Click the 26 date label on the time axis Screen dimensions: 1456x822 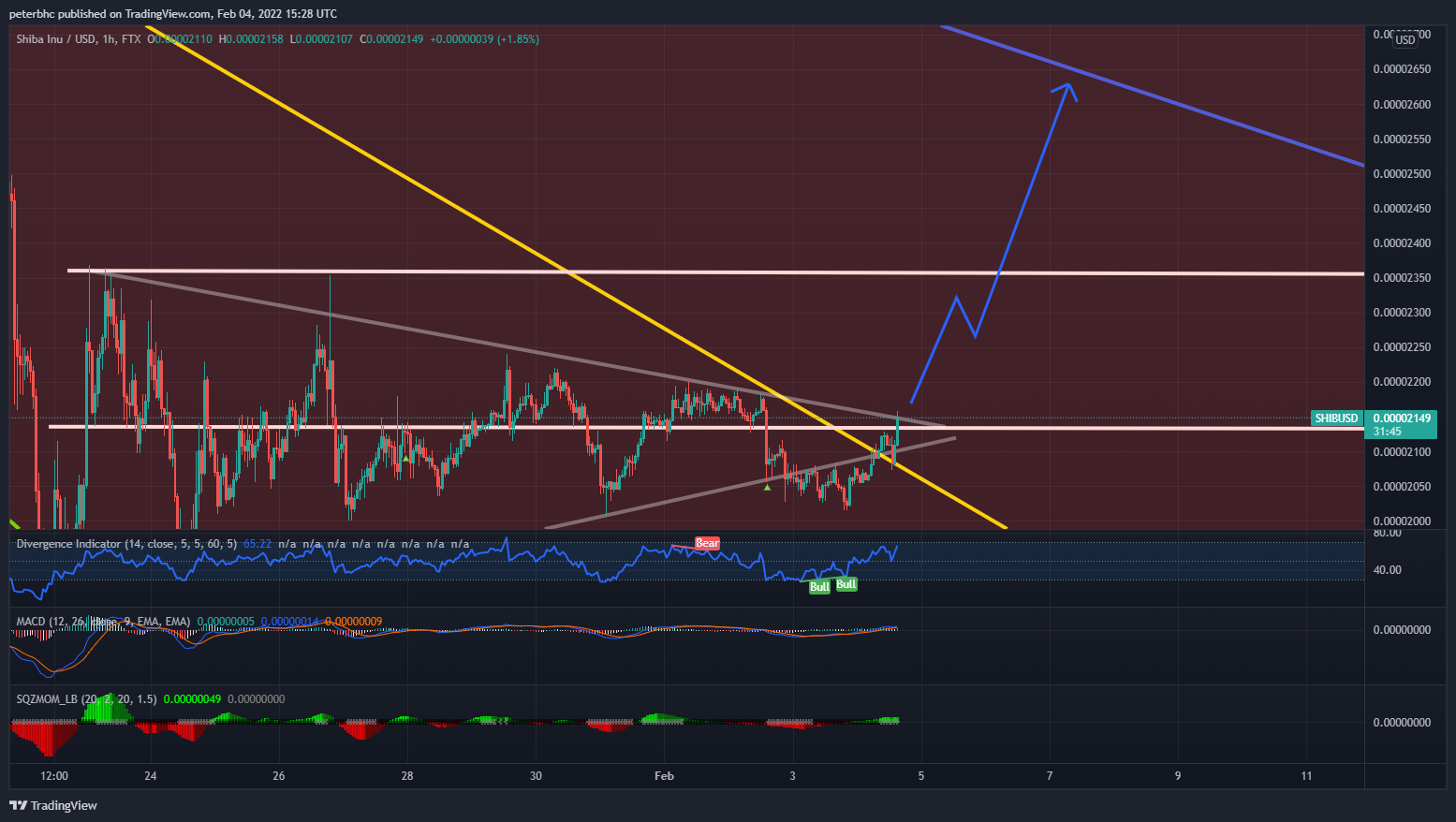[279, 776]
